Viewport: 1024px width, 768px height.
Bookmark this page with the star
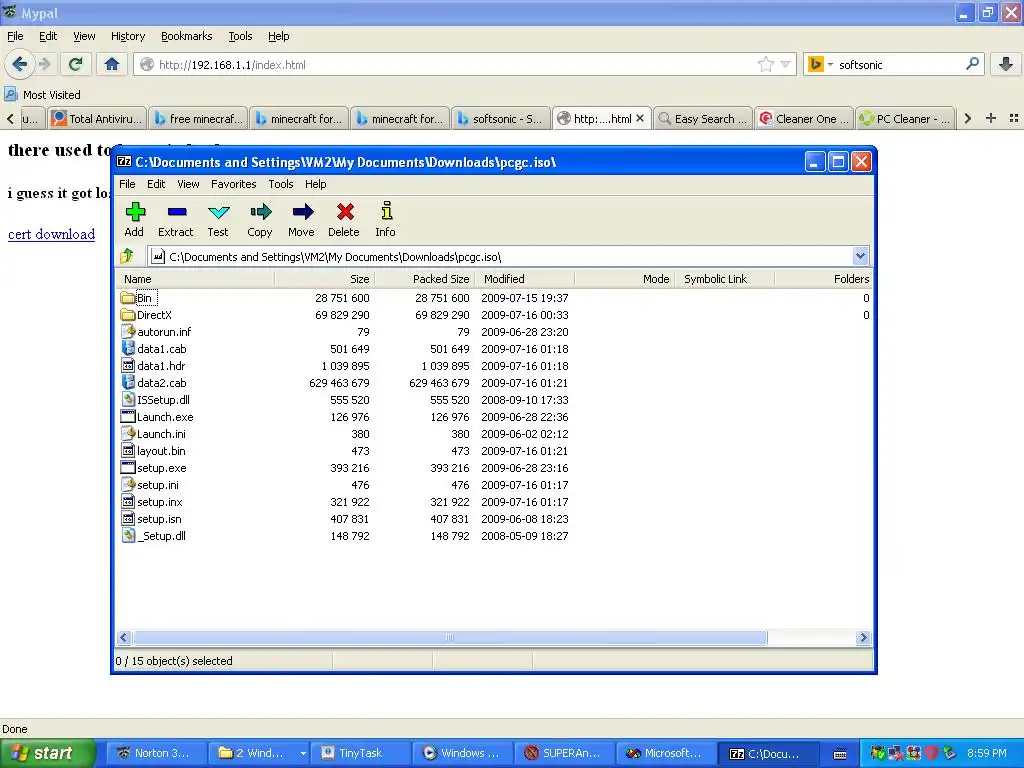[x=765, y=64]
